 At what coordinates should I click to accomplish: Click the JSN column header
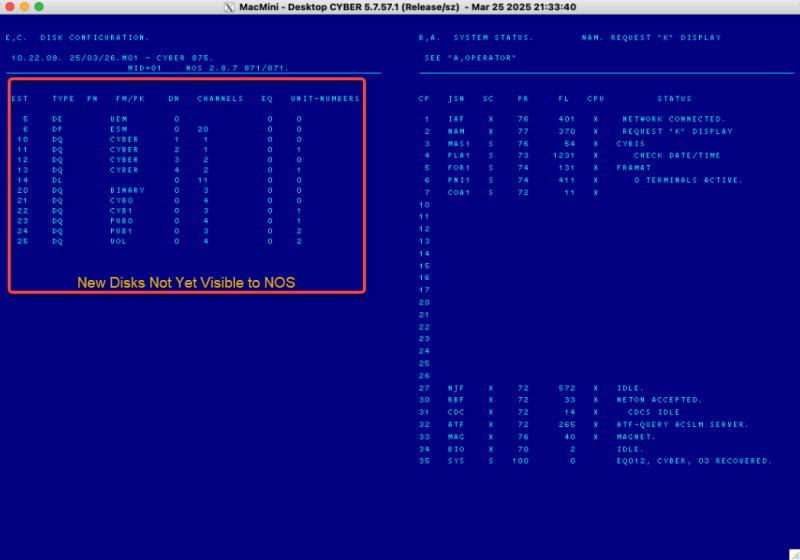pyautogui.click(x=456, y=98)
